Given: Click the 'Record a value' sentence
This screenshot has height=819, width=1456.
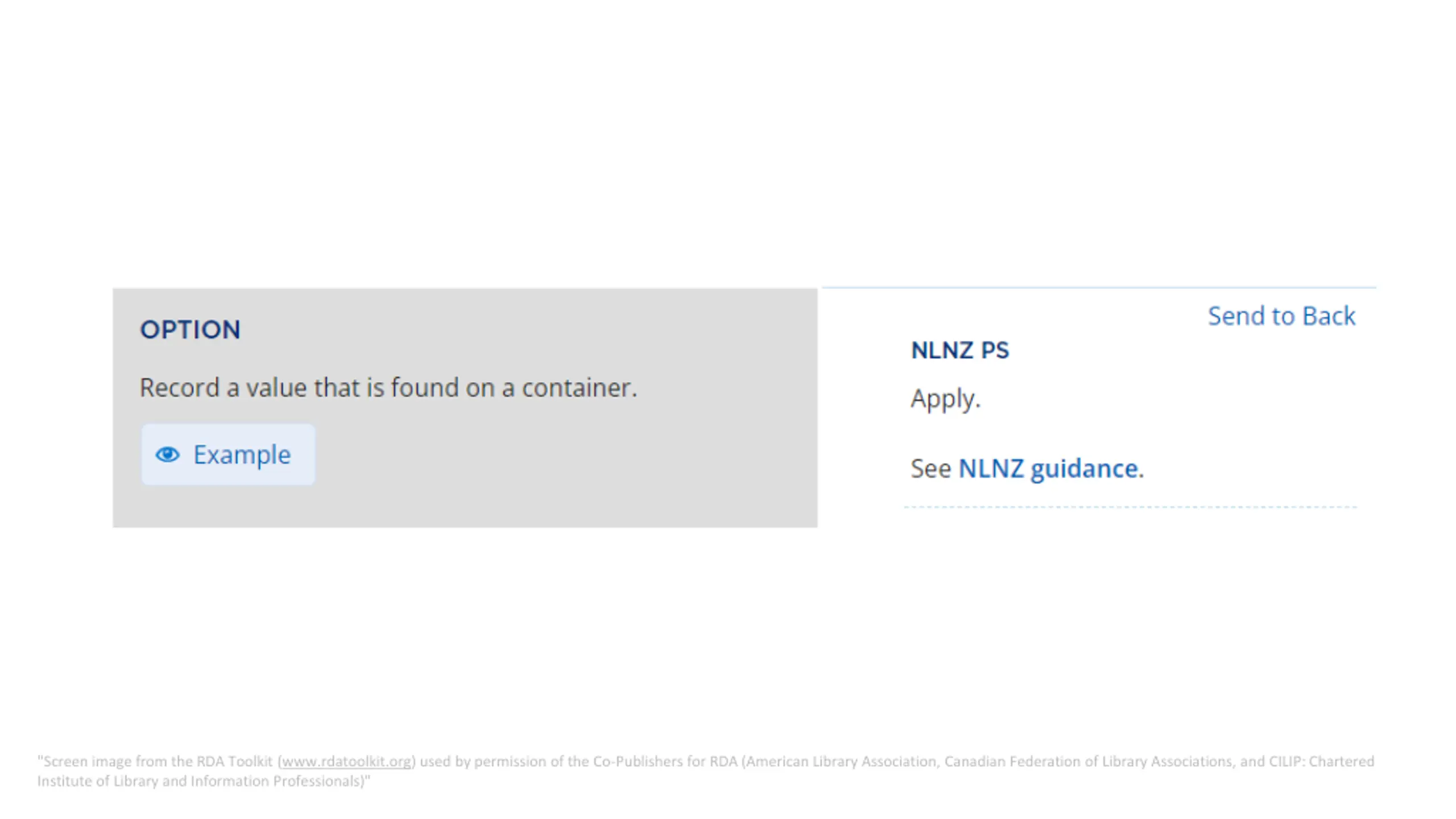Looking at the screenshot, I should 388,388.
